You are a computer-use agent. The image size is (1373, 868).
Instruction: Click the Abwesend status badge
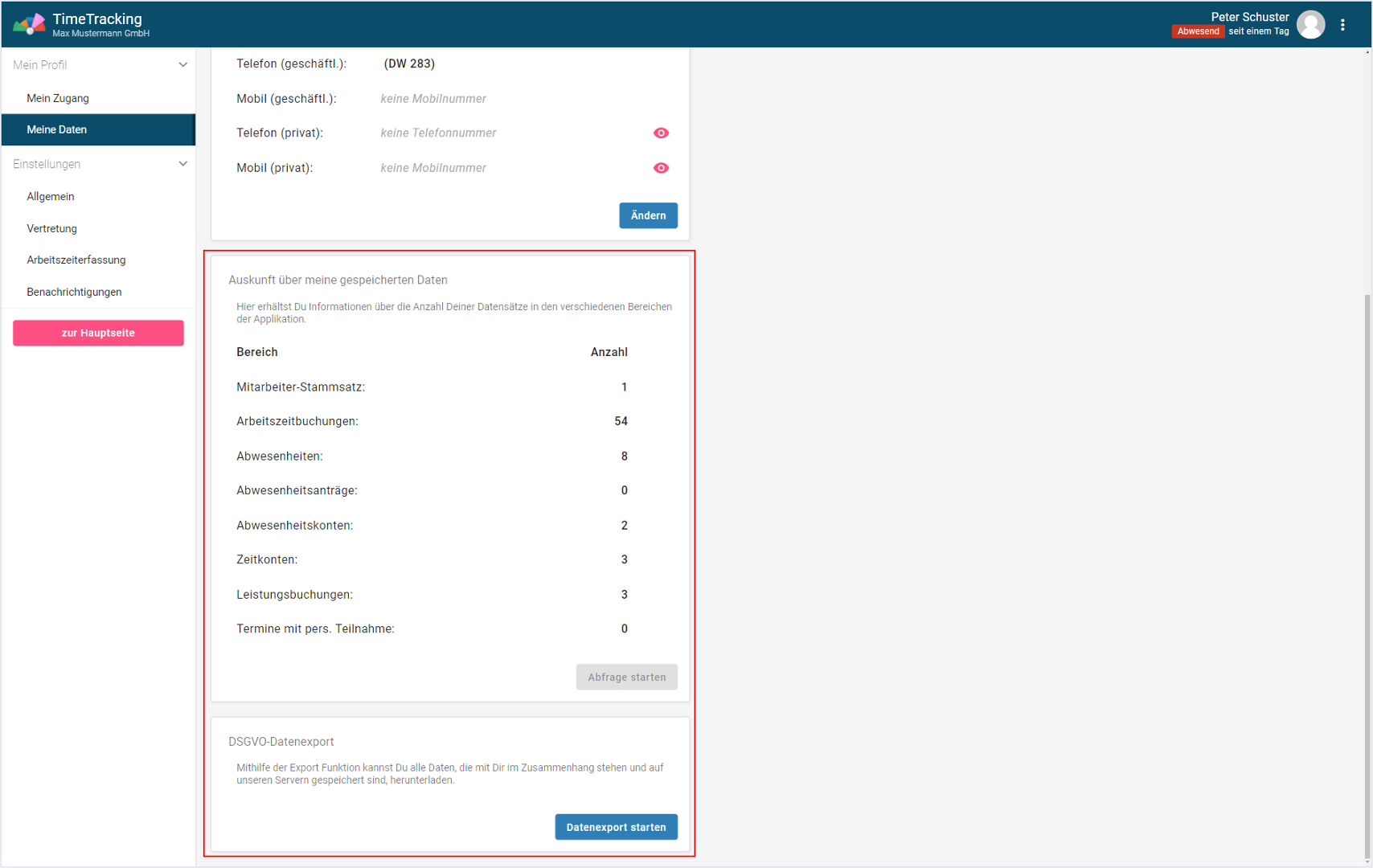[x=1198, y=31]
